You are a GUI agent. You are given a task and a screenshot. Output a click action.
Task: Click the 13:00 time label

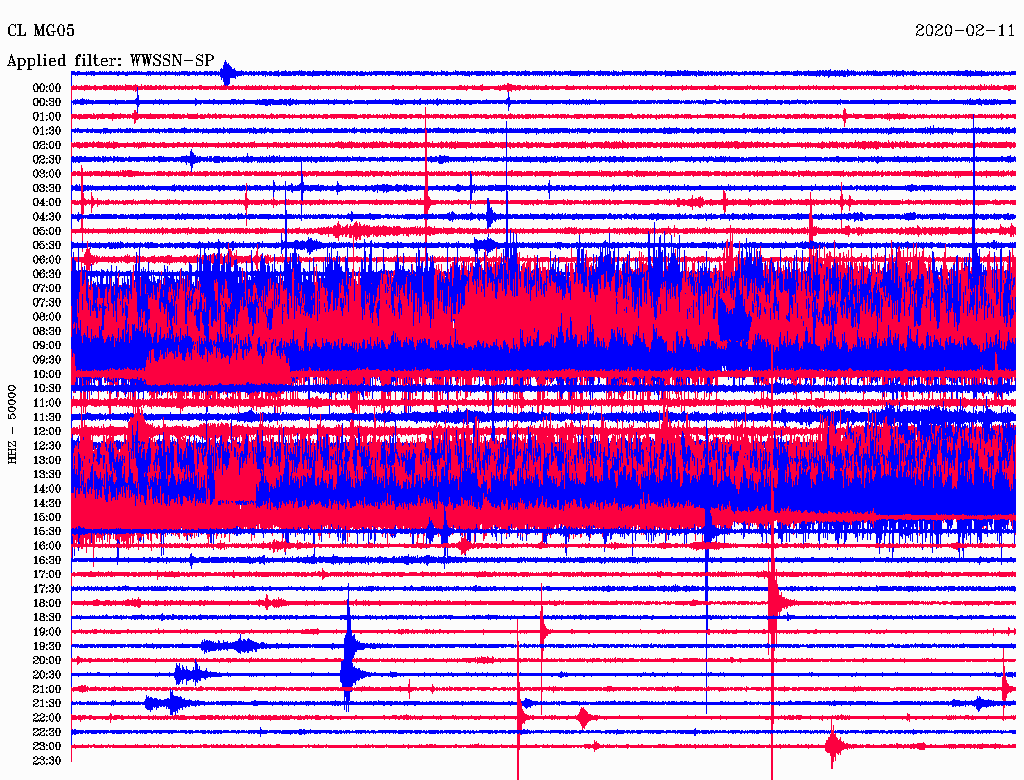[x=47, y=461]
